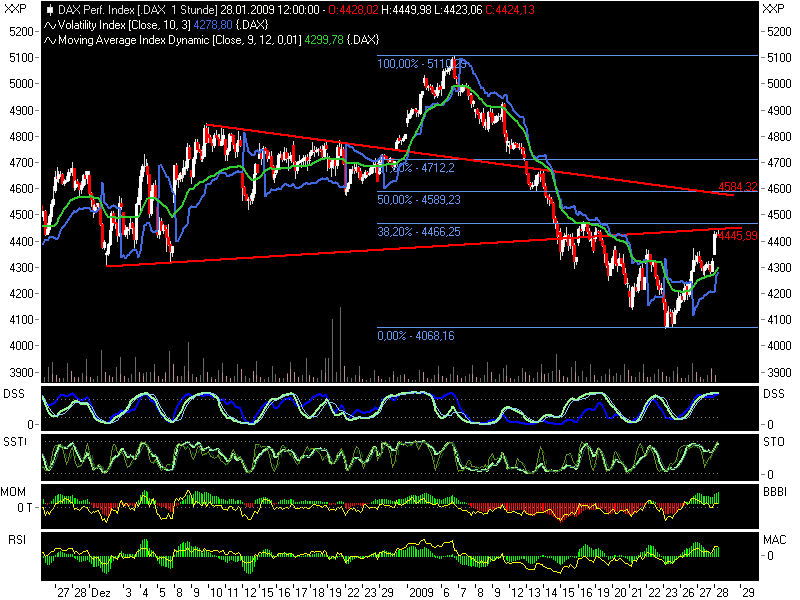Screen dimensions: 800x600
Task: Click the line icon beside Moving Average Index Dynamic
Action: [50, 40]
